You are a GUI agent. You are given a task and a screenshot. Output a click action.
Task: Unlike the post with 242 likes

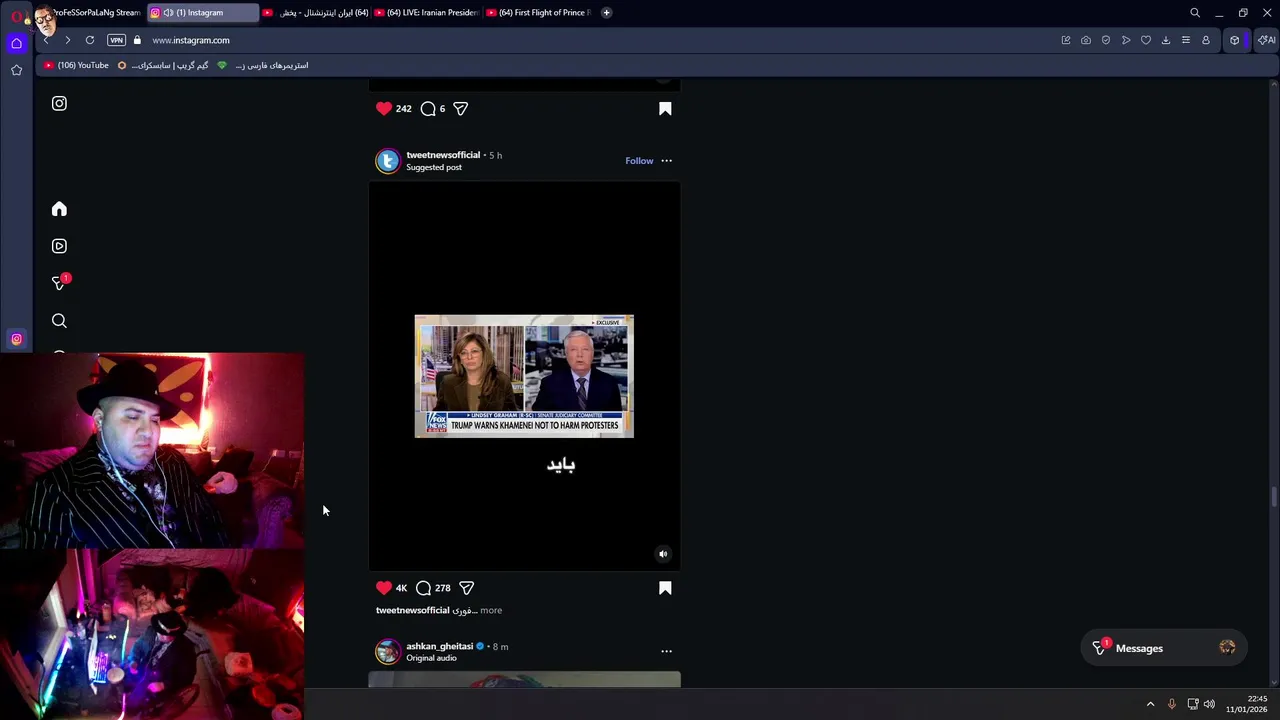(384, 108)
